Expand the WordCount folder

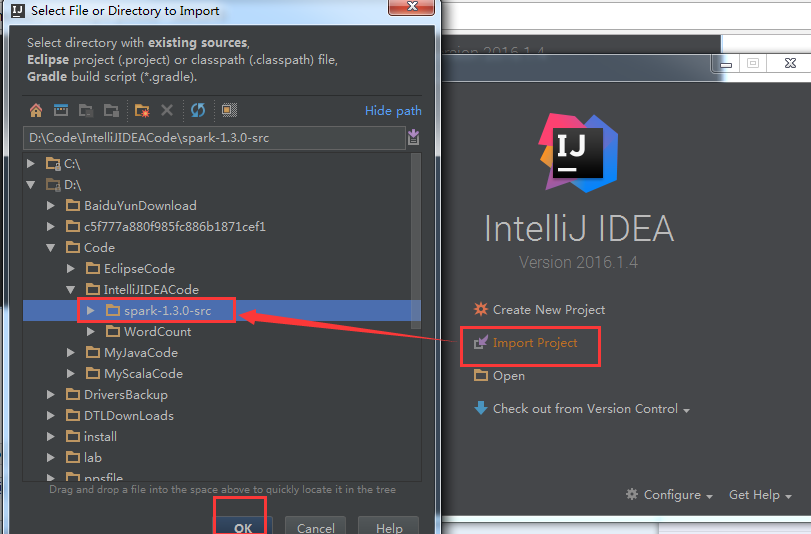coord(91,332)
